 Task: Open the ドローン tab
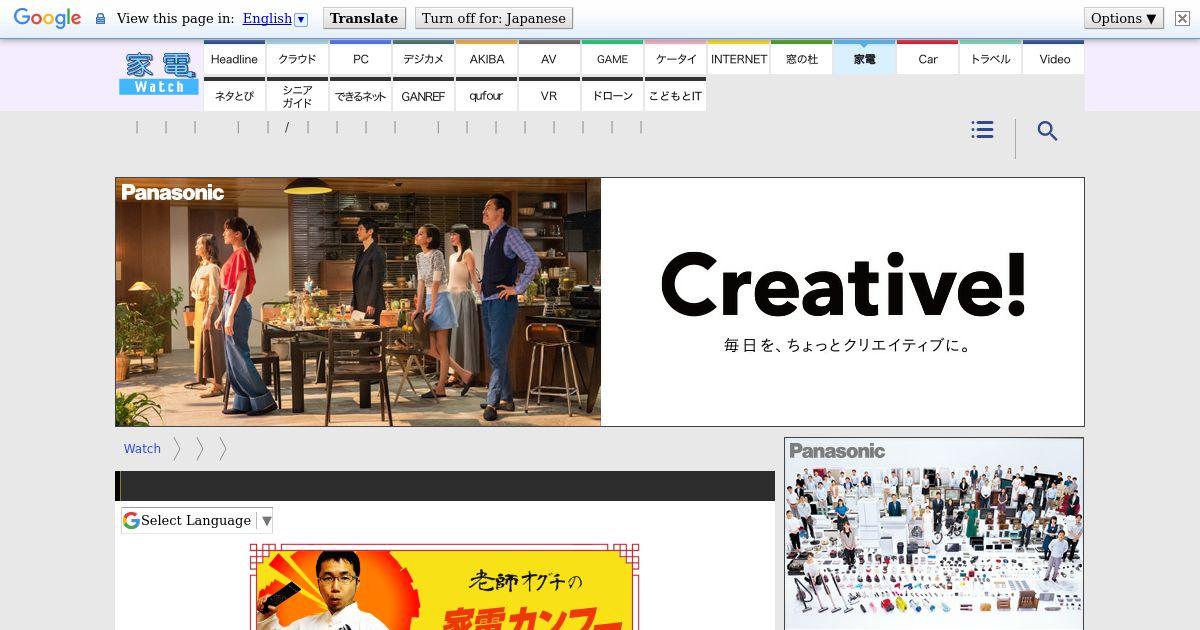[x=612, y=95]
